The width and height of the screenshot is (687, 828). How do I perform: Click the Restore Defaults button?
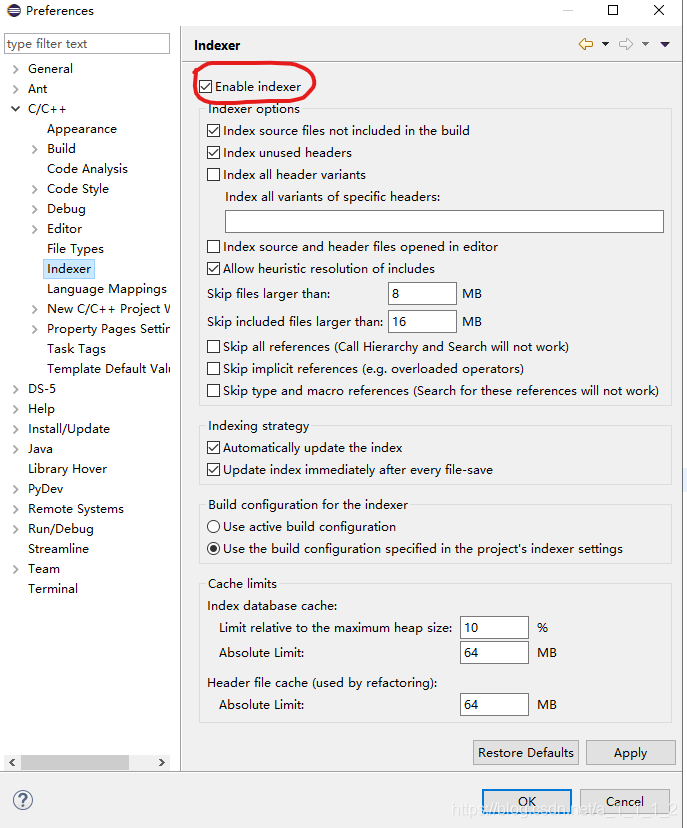tap(525, 752)
